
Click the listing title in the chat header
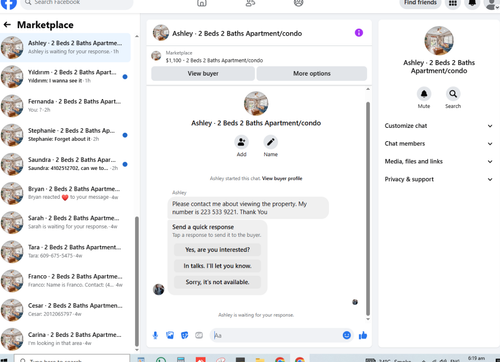tap(237, 33)
